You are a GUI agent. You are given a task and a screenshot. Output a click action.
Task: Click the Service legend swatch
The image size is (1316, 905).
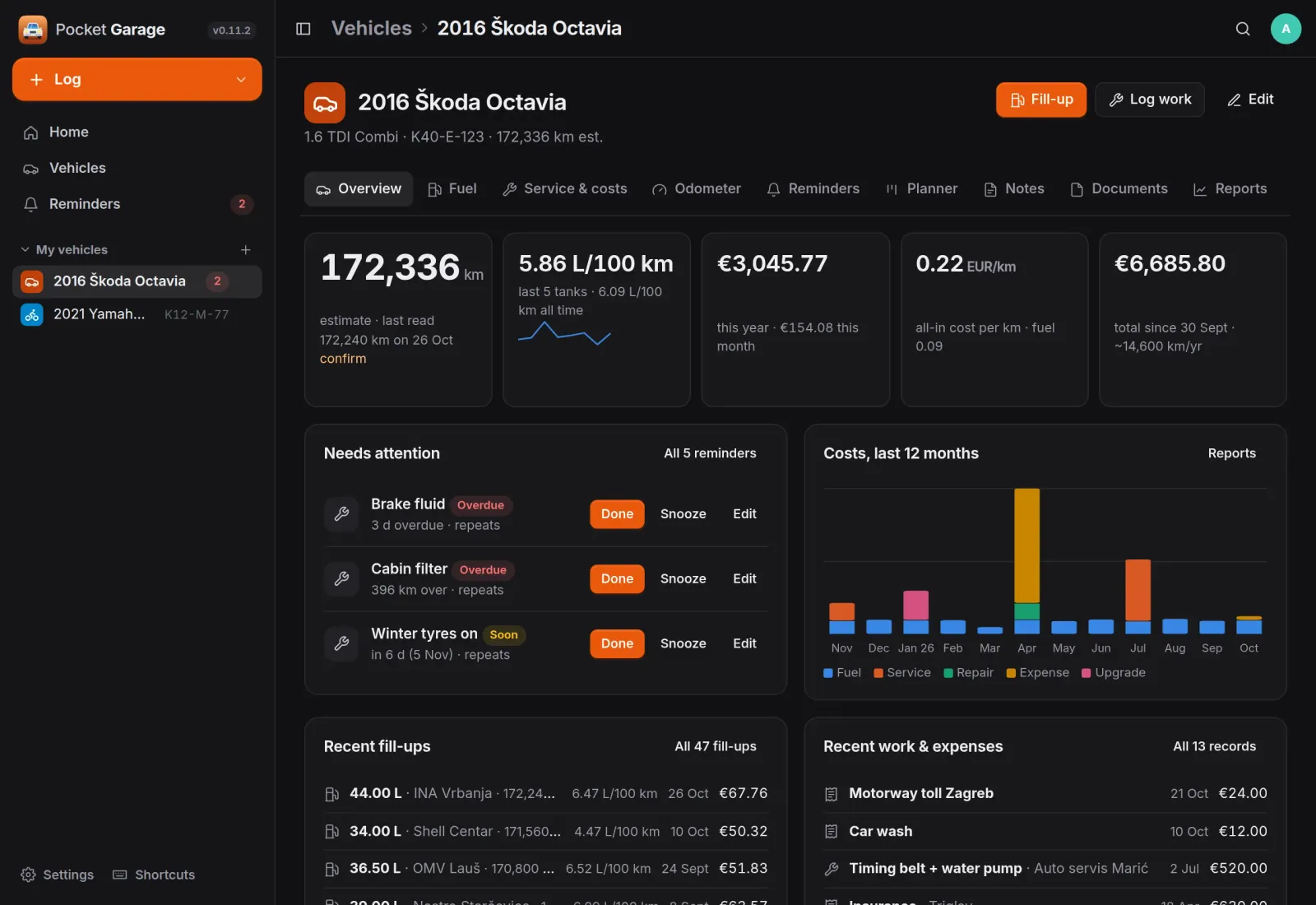(x=878, y=673)
